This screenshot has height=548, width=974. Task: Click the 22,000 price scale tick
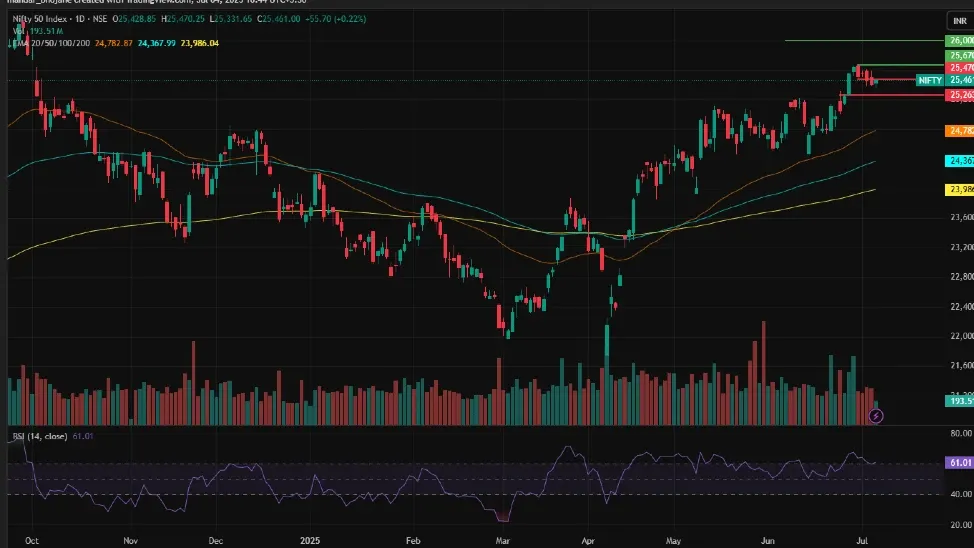pos(962,336)
